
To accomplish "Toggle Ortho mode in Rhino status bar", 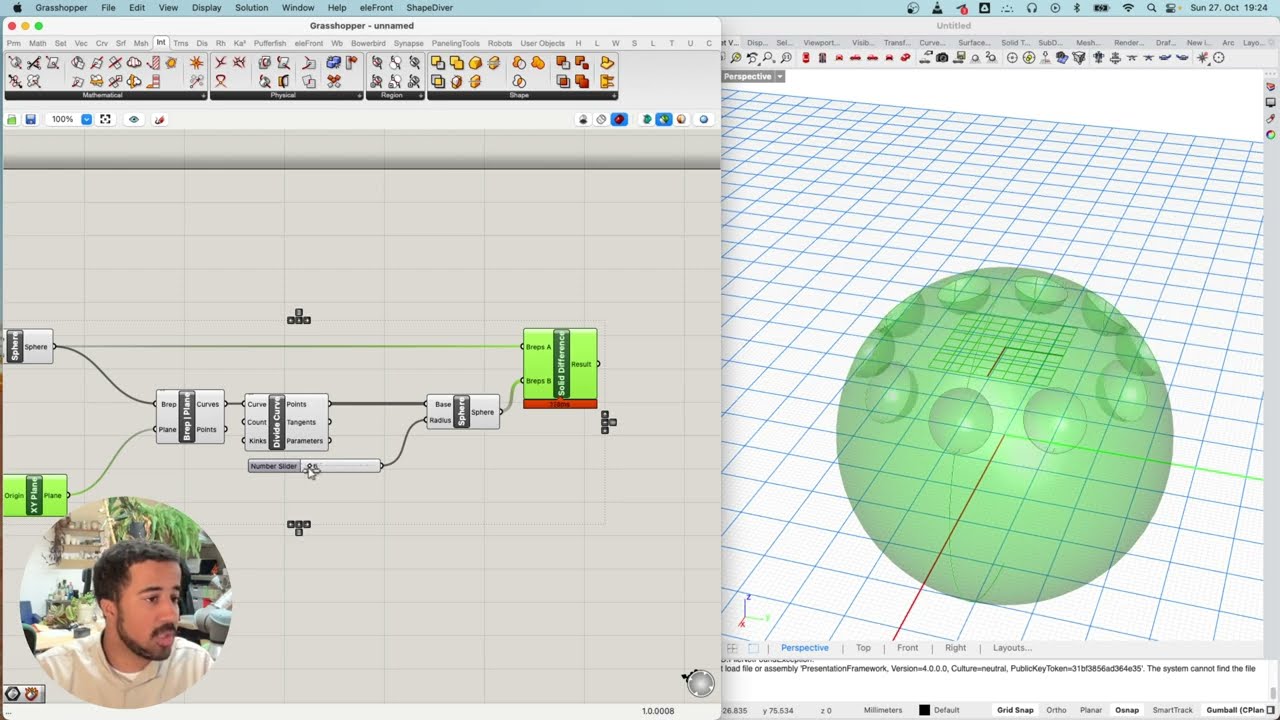I will (x=1056, y=710).
